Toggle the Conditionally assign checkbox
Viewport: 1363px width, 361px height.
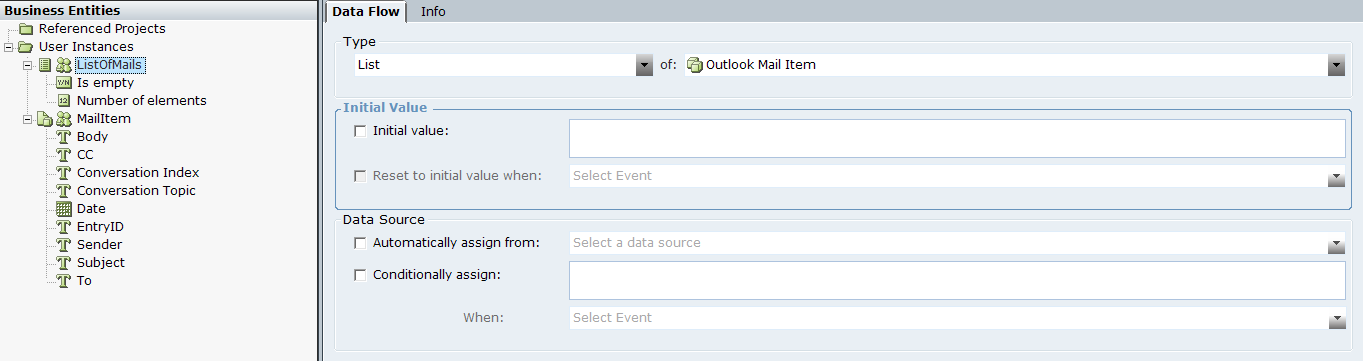coord(361,275)
